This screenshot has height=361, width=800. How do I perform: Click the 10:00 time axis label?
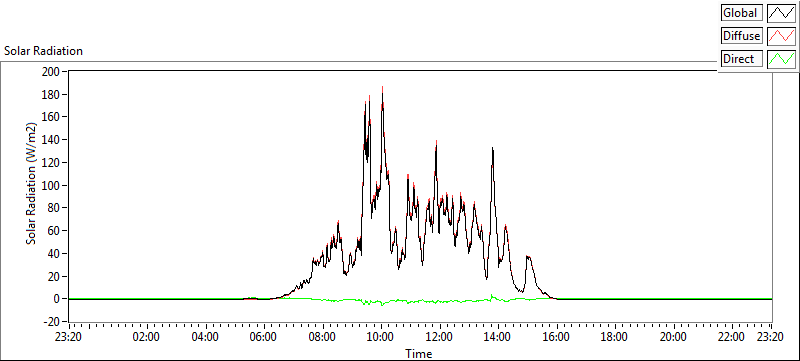tap(382, 337)
